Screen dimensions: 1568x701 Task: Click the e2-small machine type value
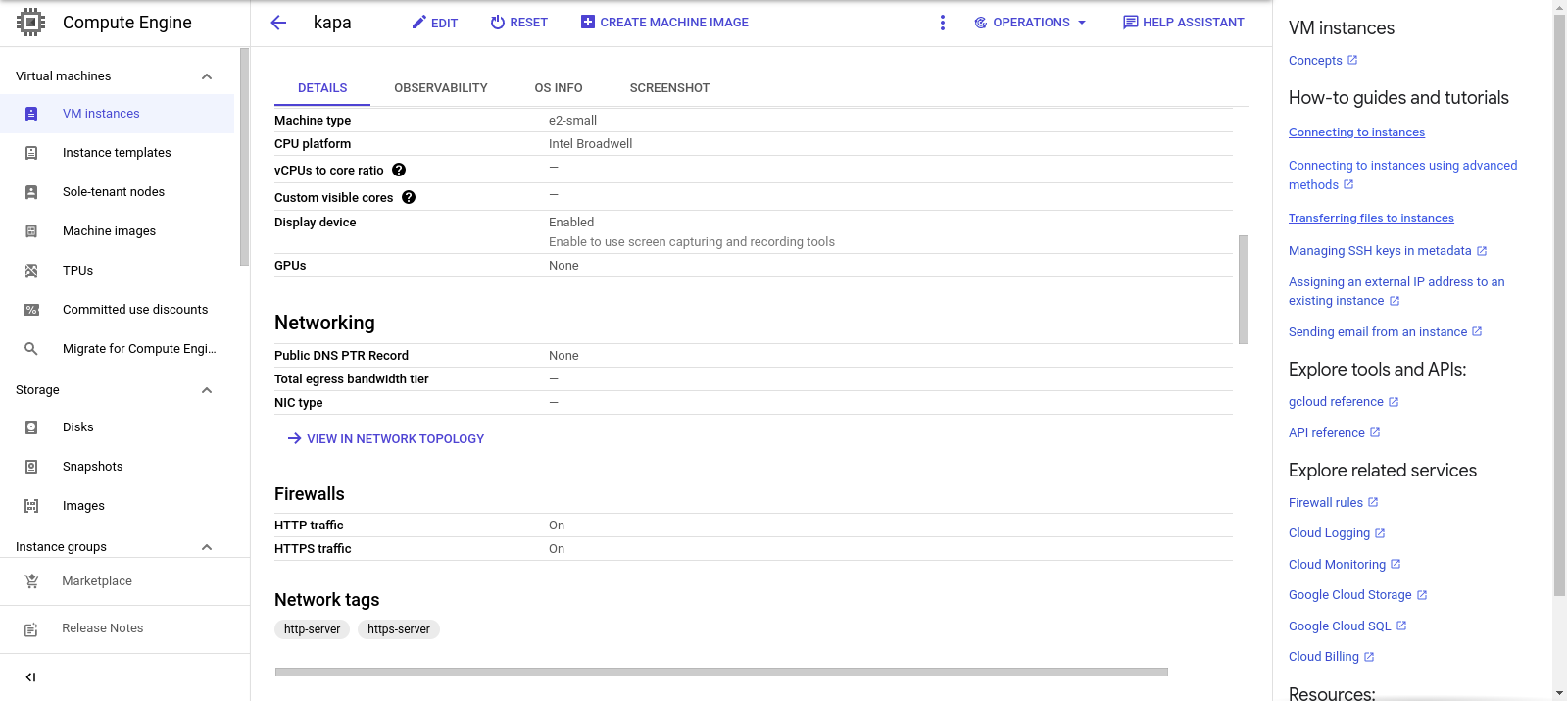572,121
